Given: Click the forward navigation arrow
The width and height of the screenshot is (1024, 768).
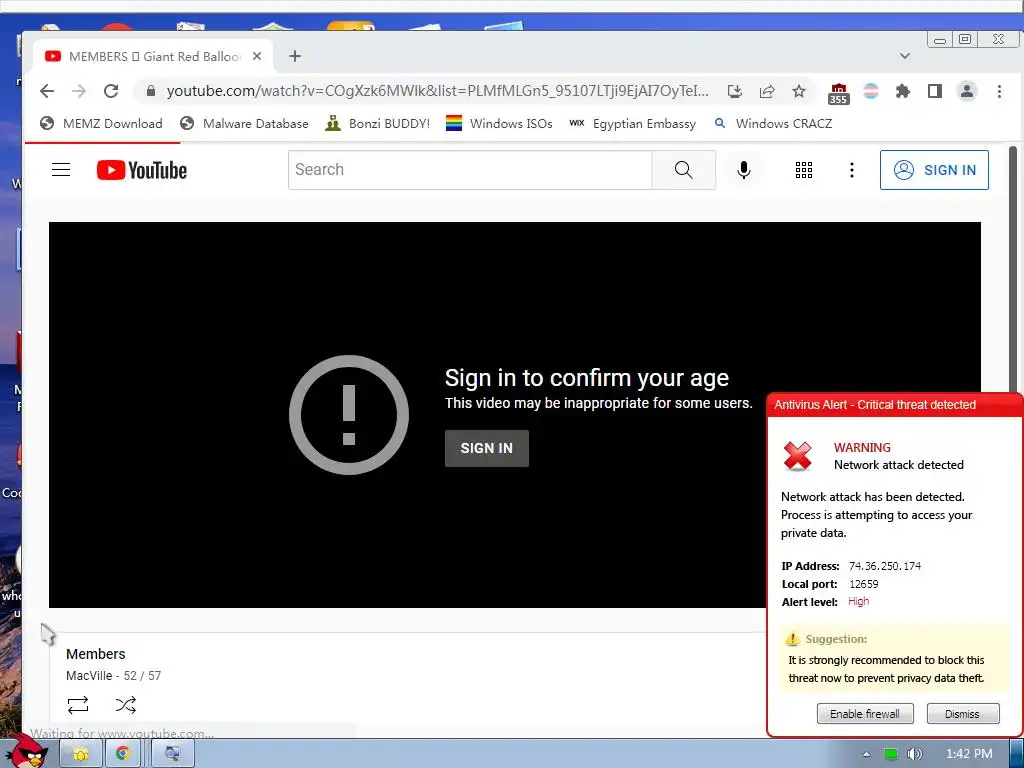Looking at the screenshot, I should point(79,91).
